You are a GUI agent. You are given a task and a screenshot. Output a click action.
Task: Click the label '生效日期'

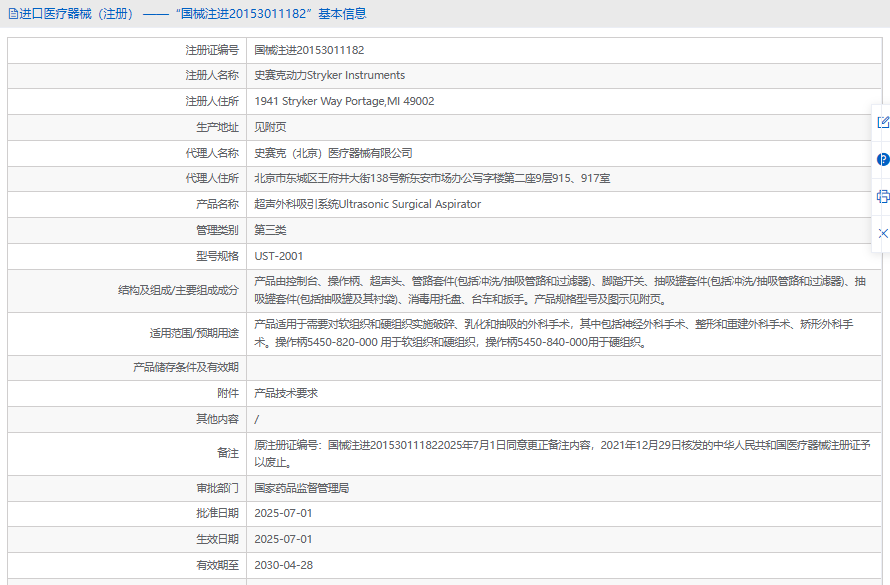217,539
